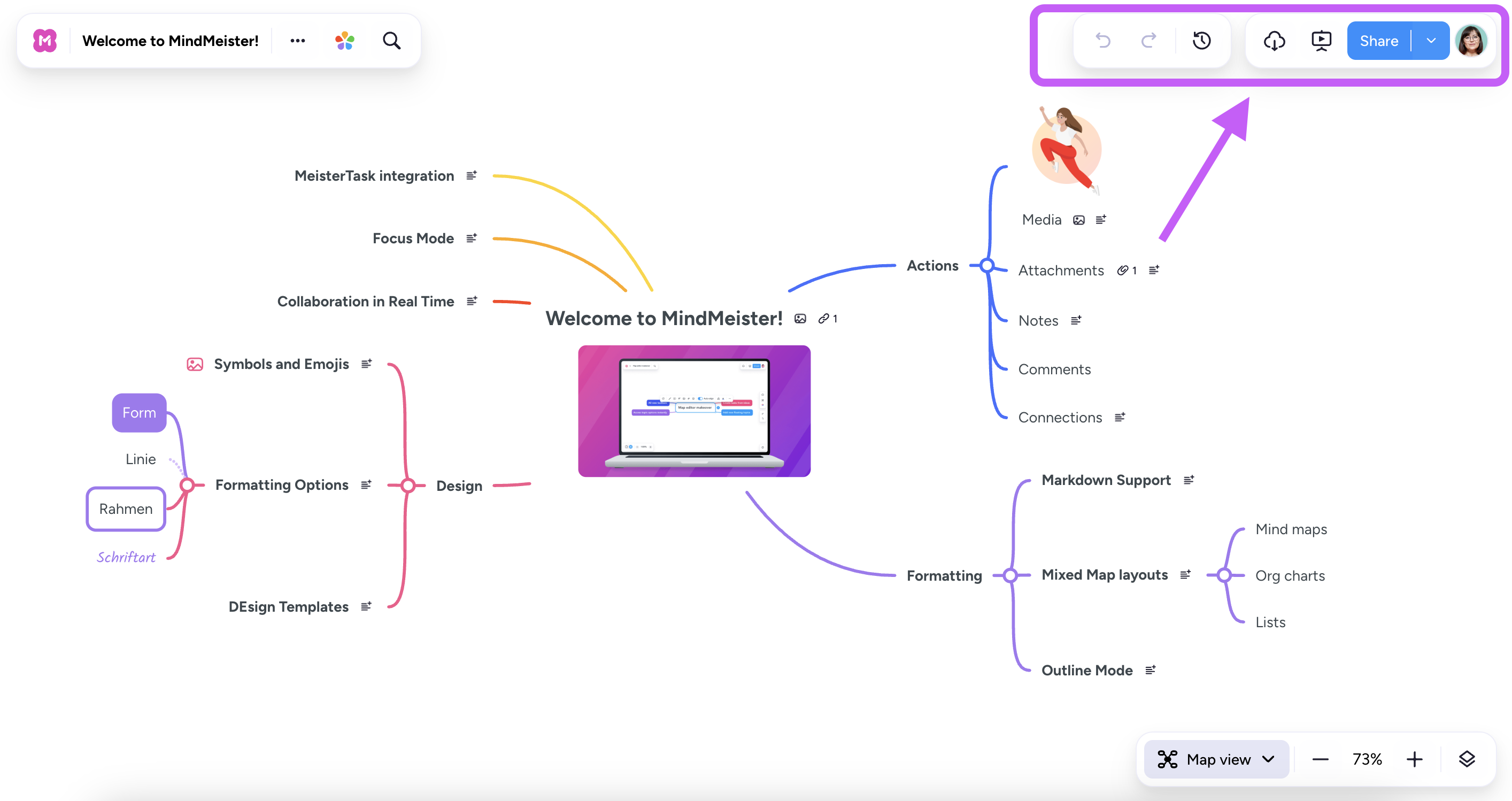Viewport: 1512px width, 801px height.
Task: Open note icon beside Connections topic
Action: [x=1120, y=417]
